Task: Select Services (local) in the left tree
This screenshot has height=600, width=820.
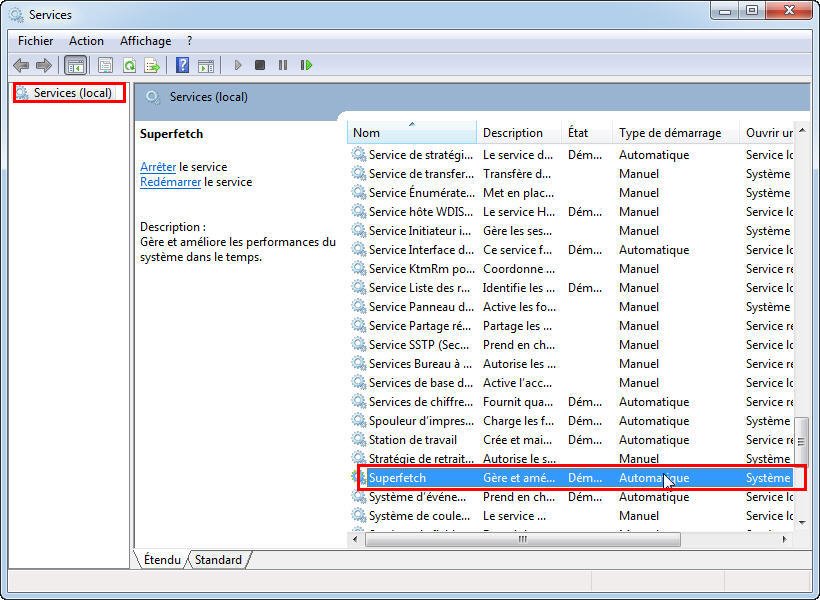Action: 72,93
